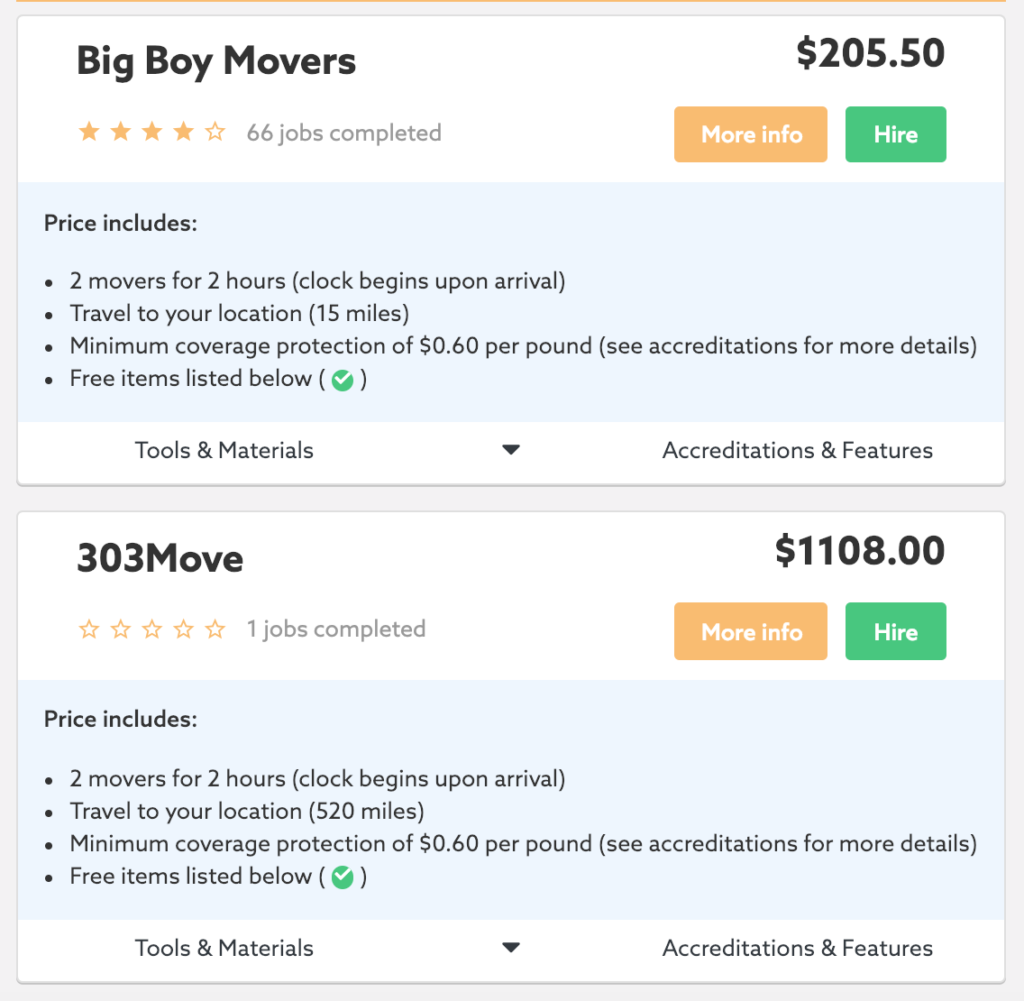The width and height of the screenshot is (1024, 1001).
Task: Switch to Accreditations & Features for Big Boy Movers
Action: pyautogui.click(x=797, y=450)
